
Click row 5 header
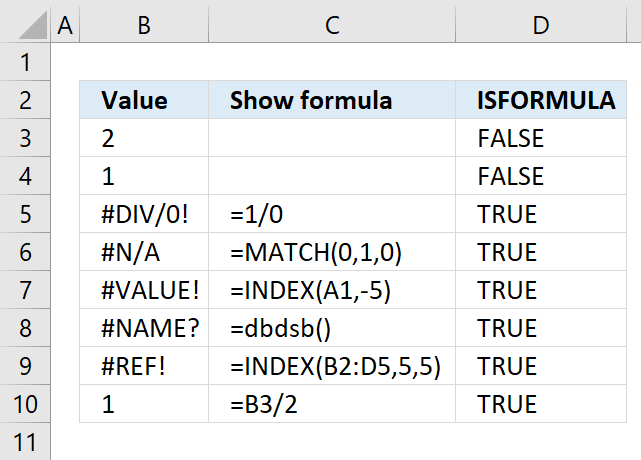pyautogui.click(x=26, y=214)
